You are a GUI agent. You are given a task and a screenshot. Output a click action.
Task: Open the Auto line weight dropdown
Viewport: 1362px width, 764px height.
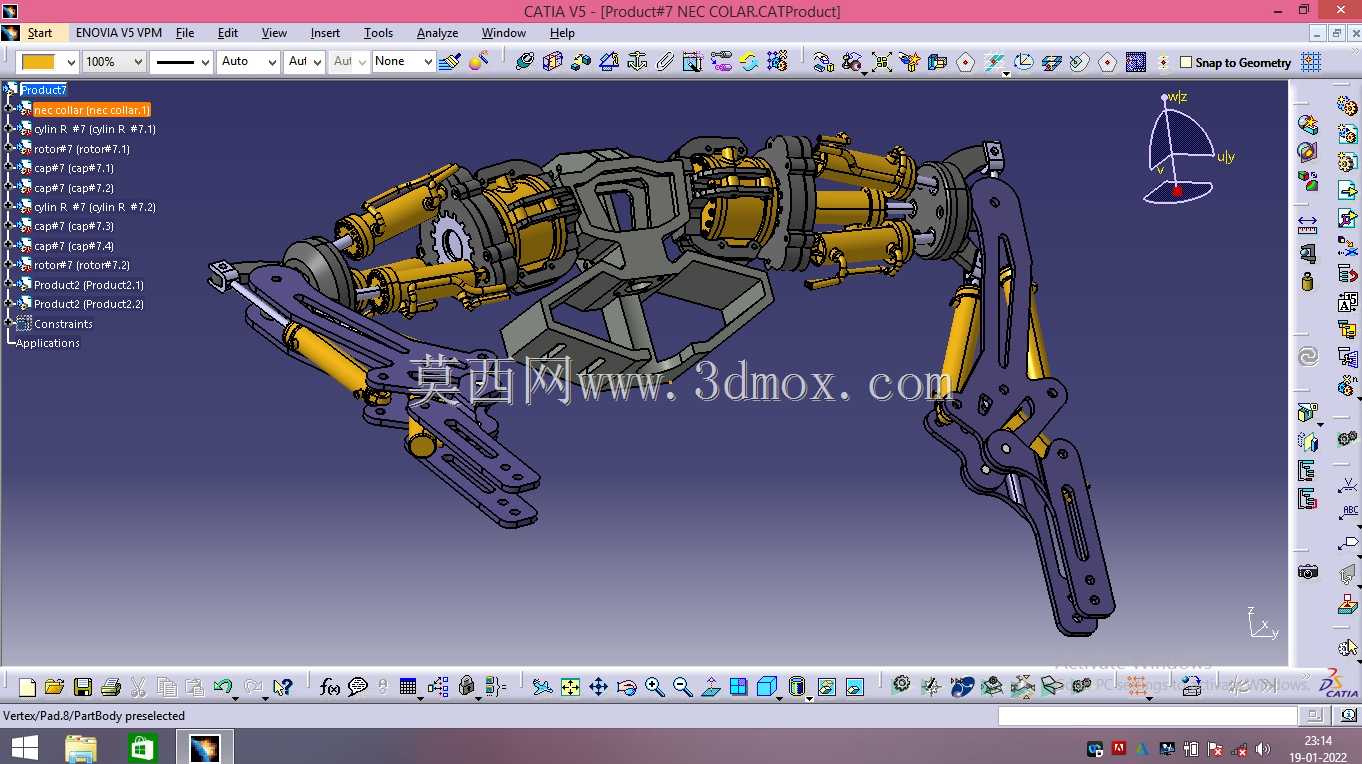pyautogui.click(x=271, y=62)
